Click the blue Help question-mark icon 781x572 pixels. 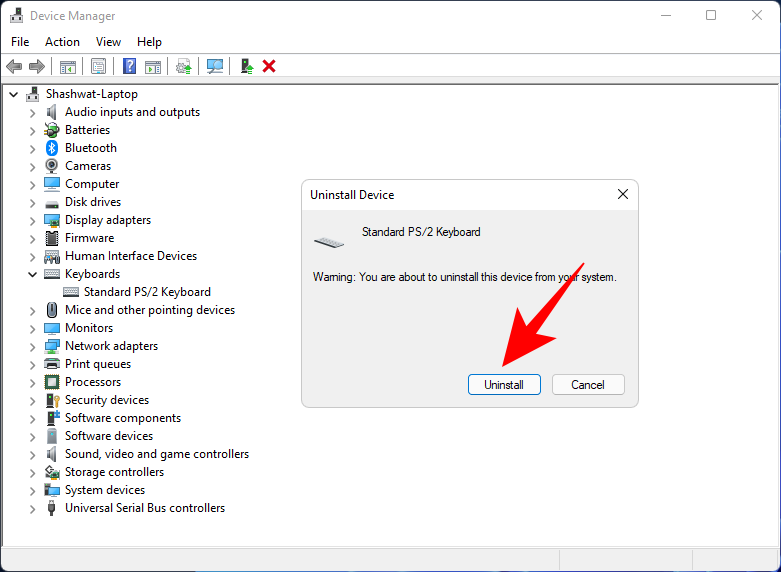point(129,66)
